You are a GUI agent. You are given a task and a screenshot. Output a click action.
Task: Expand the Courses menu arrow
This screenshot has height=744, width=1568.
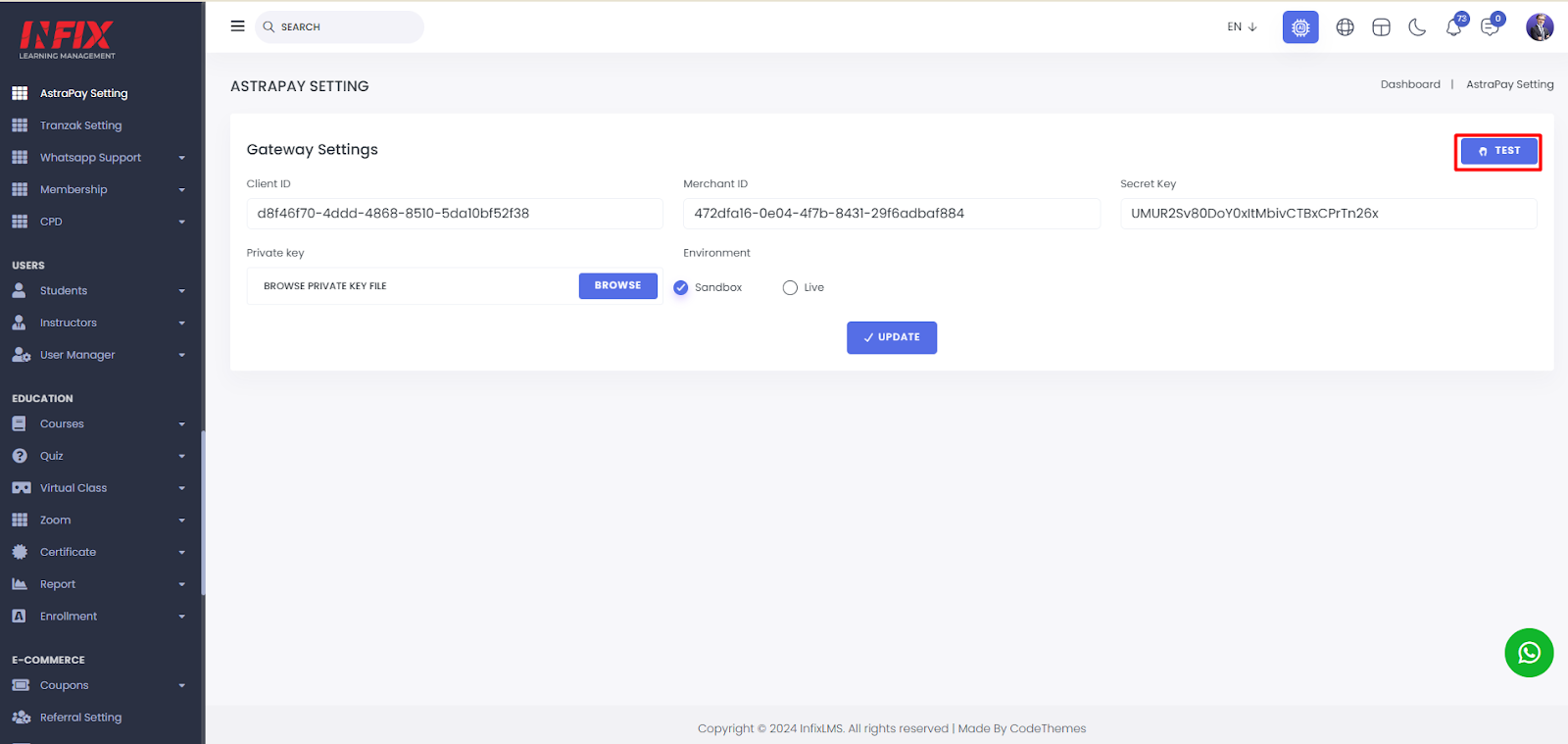coord(182,424)
